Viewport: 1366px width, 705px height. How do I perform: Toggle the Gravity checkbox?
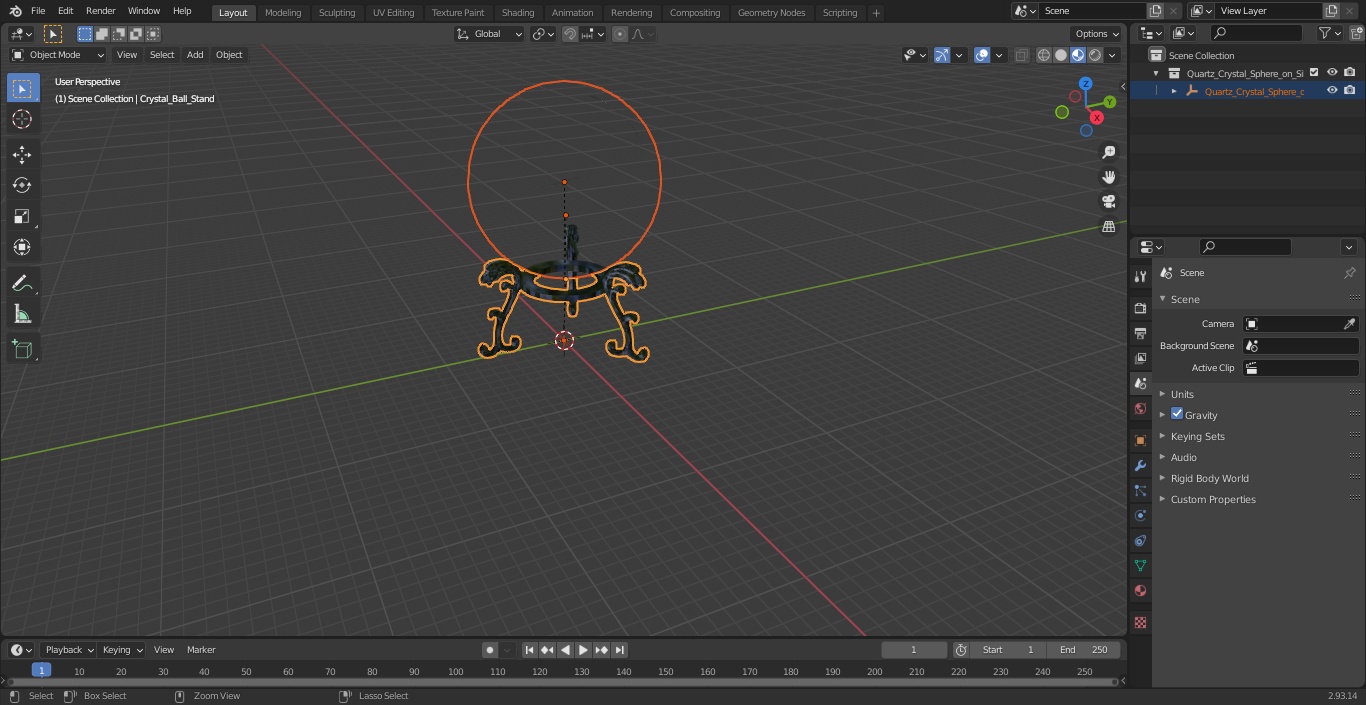pyautogui.click(x=1177, y=414)
